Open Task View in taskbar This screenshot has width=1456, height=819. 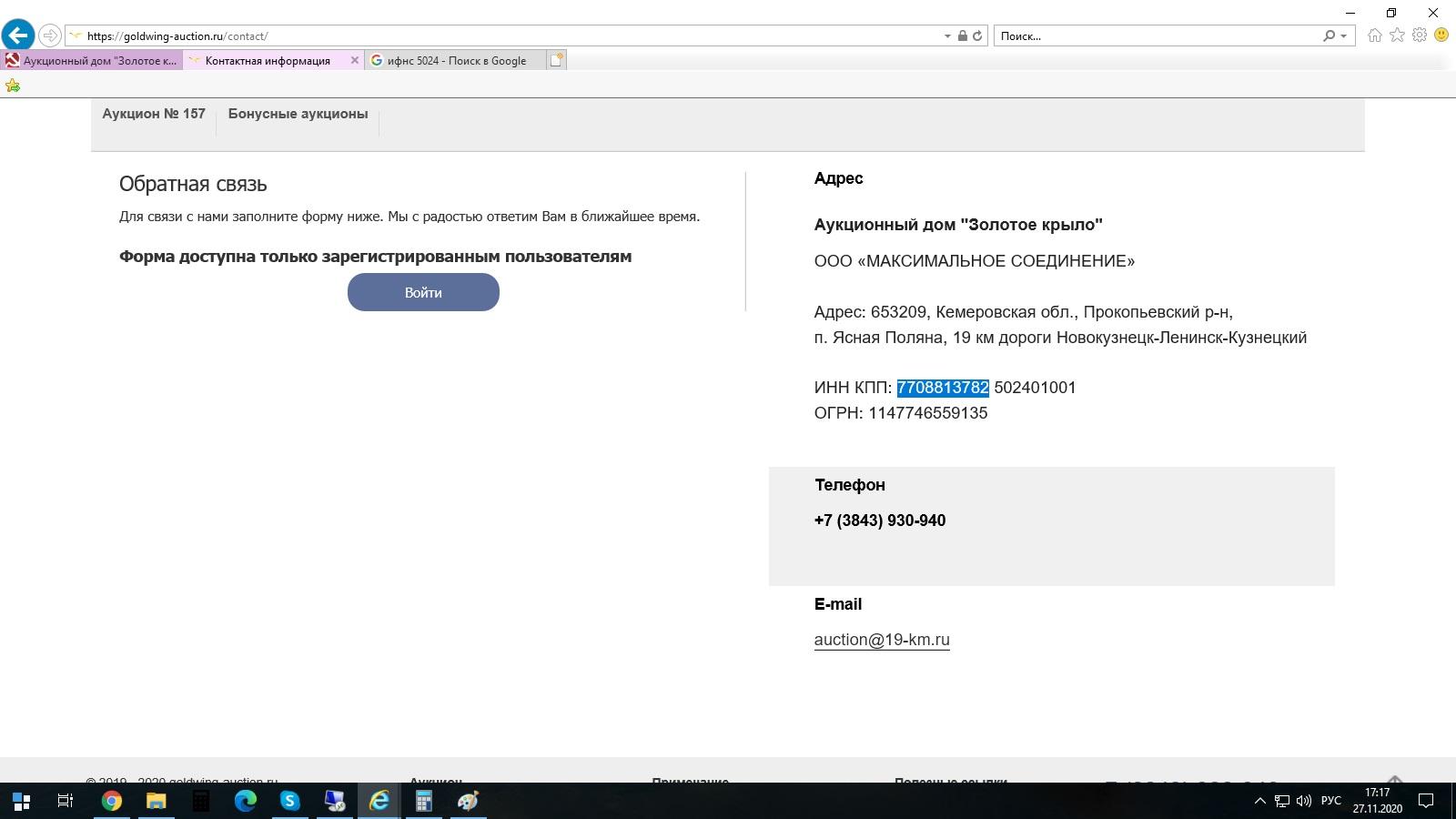tap(66, 801)
